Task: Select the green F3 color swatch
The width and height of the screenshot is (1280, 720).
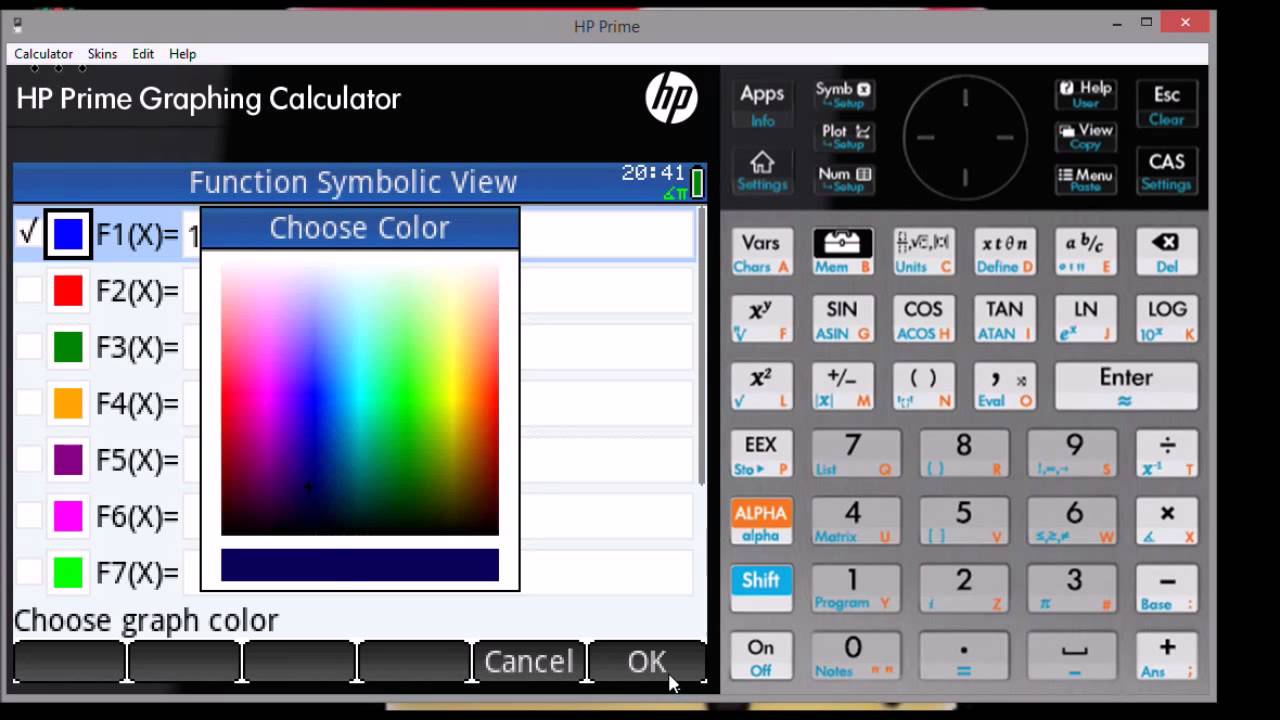Action: tap(68, 347)
